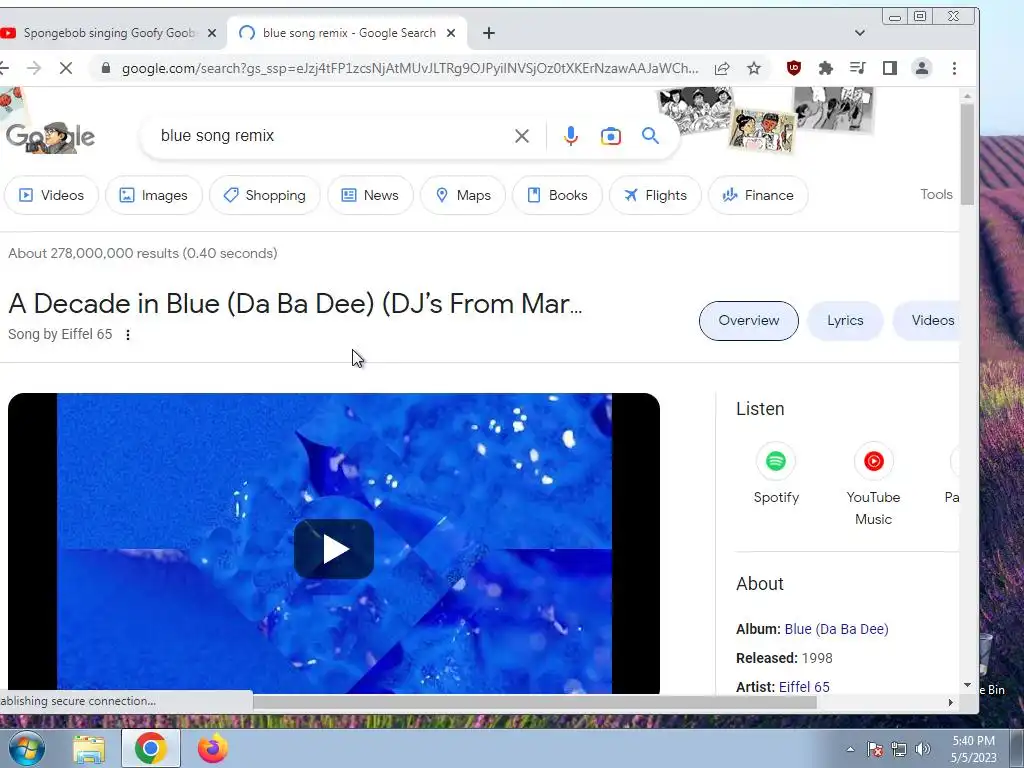Close the blue song remix tab
Viewport: 1024px width, 768px height.
pos(451,33)
